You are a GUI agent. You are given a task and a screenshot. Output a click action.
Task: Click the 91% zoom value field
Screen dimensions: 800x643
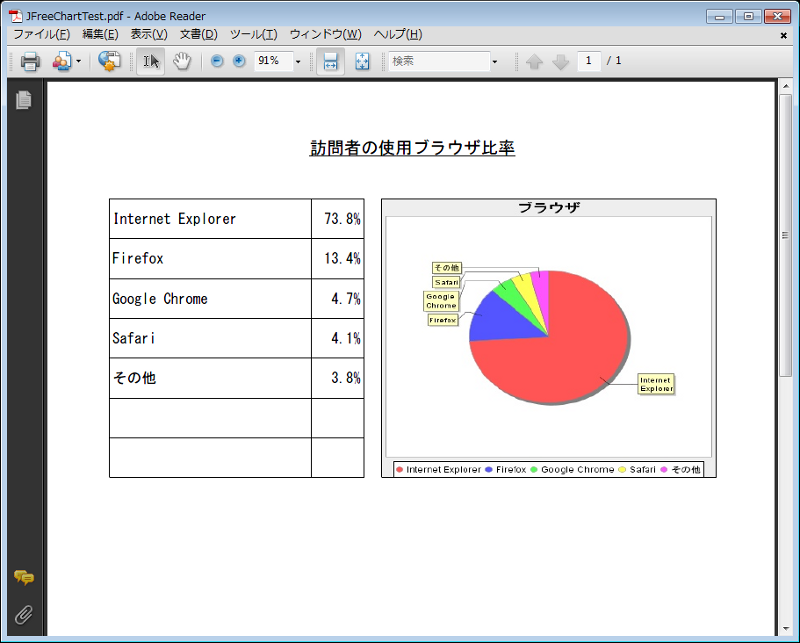pos(273,61)
